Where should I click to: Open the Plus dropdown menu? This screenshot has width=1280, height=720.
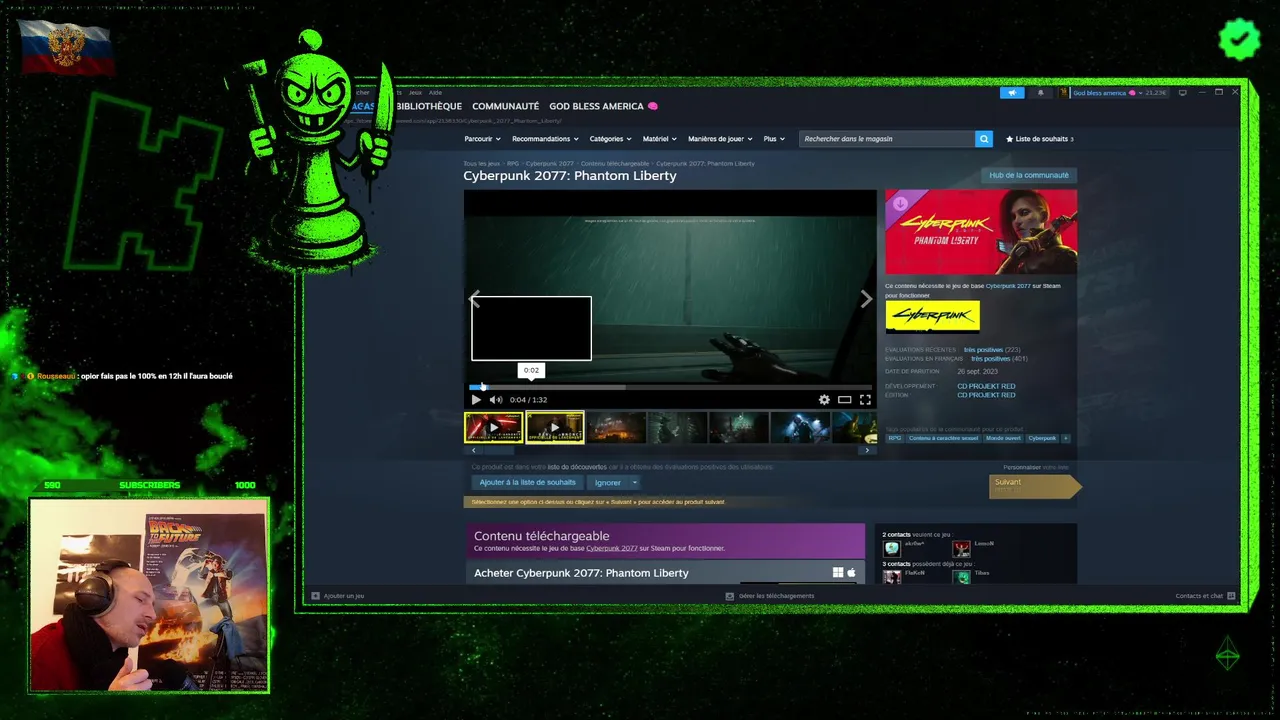[x=774, y=139]
